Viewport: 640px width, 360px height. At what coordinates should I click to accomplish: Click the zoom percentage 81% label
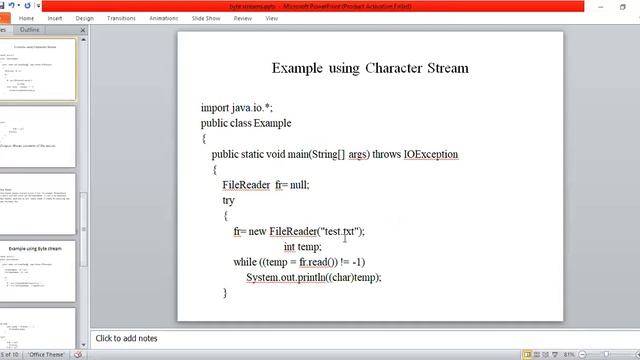click(x=569, y=355)
